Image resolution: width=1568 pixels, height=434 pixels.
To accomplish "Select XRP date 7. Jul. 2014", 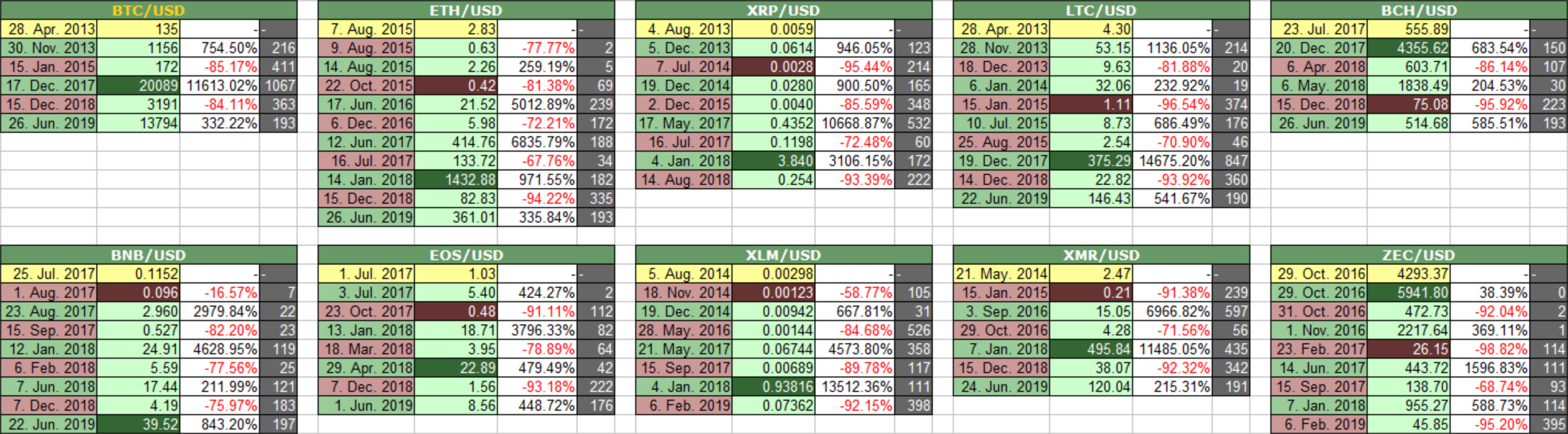I will [x=684, y=67].
